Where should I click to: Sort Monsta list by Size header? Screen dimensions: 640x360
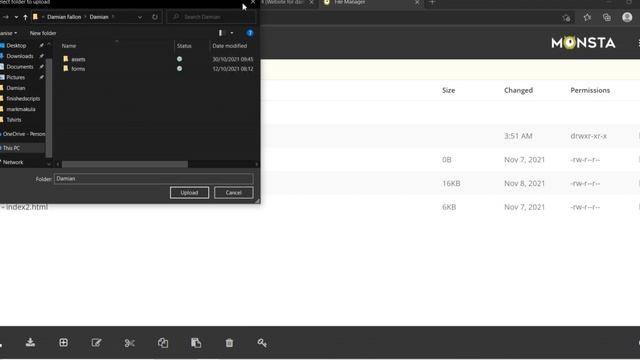pos(448,90)
